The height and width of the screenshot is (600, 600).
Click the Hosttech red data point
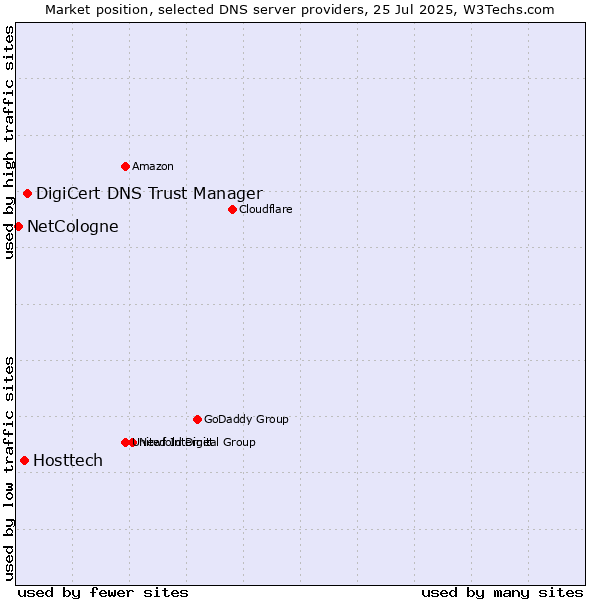point(24,460)
